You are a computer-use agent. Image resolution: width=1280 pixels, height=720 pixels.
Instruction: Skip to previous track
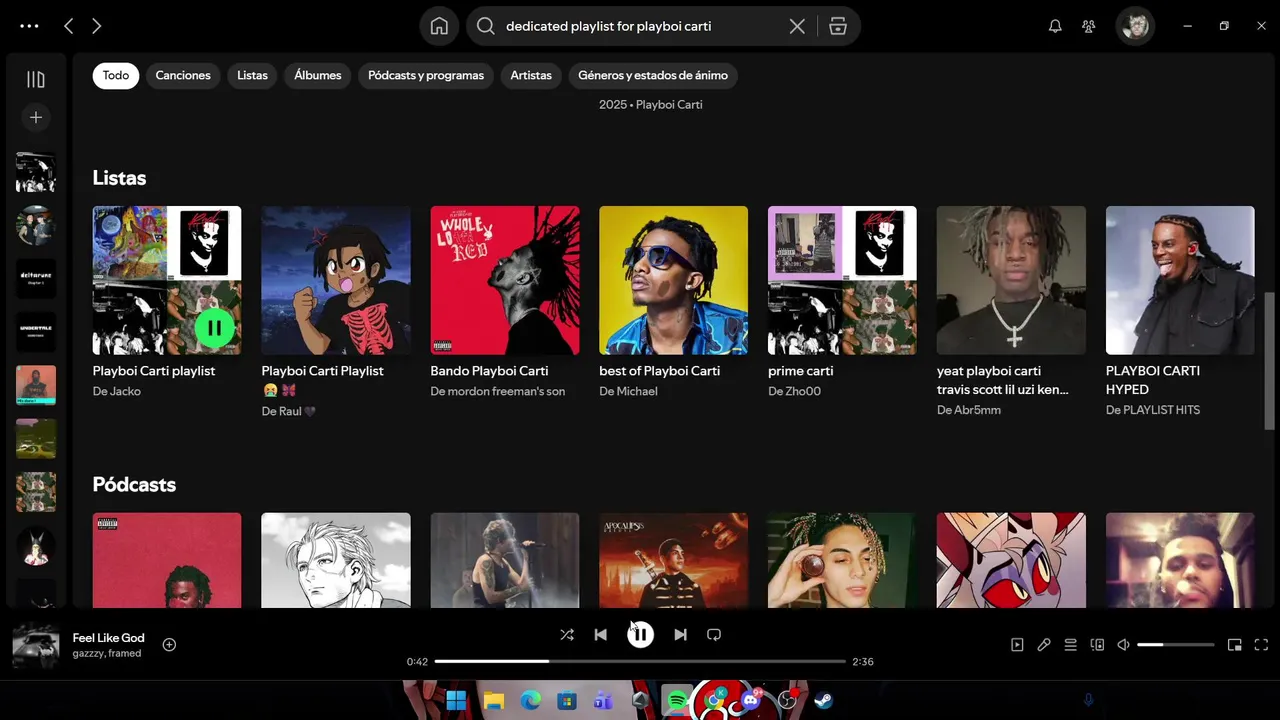coord(600,634)
